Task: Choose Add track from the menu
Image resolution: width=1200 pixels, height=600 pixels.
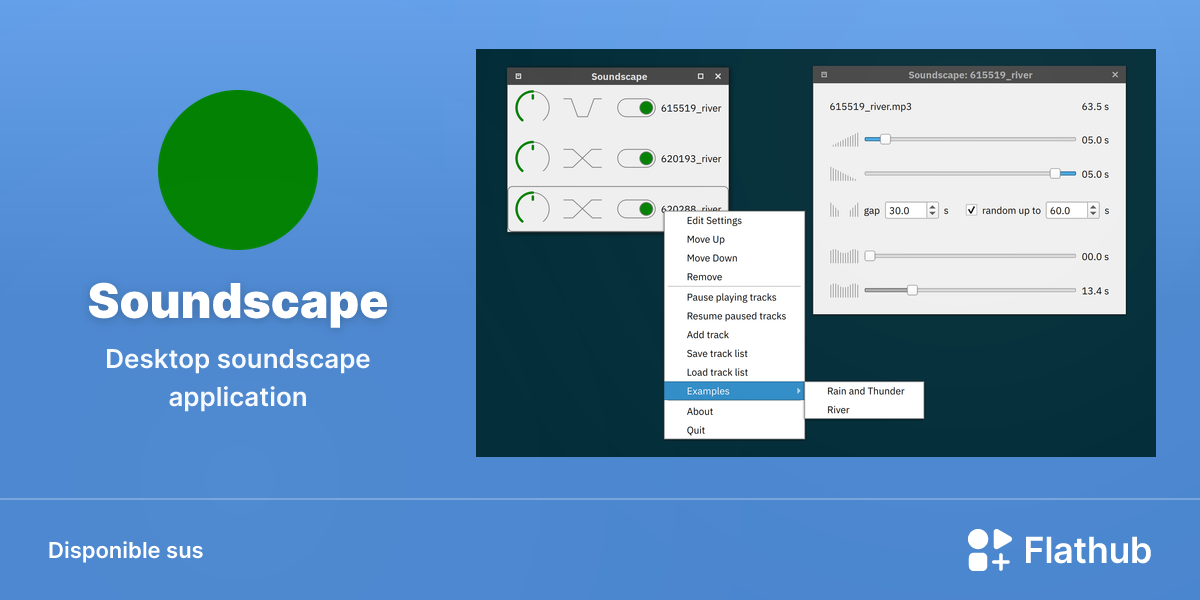Action: coord(734,335)
